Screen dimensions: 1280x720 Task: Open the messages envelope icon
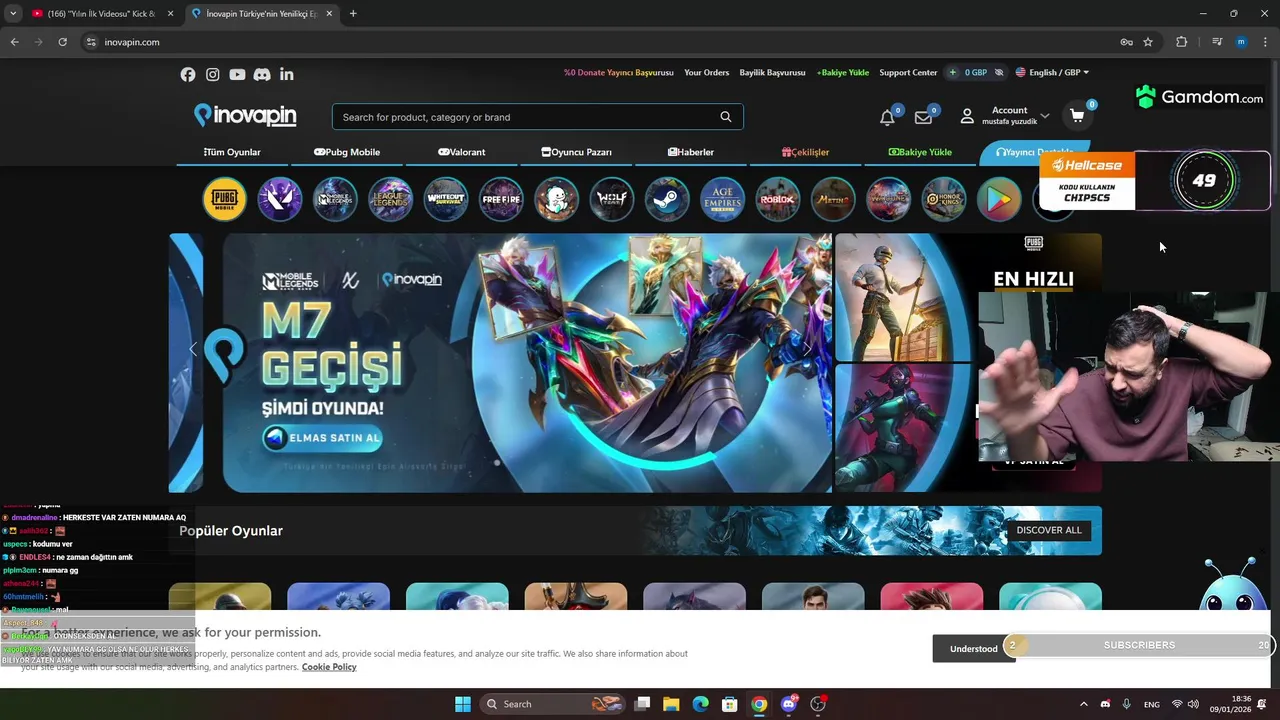pyautogui.click(x=923, y=117)
